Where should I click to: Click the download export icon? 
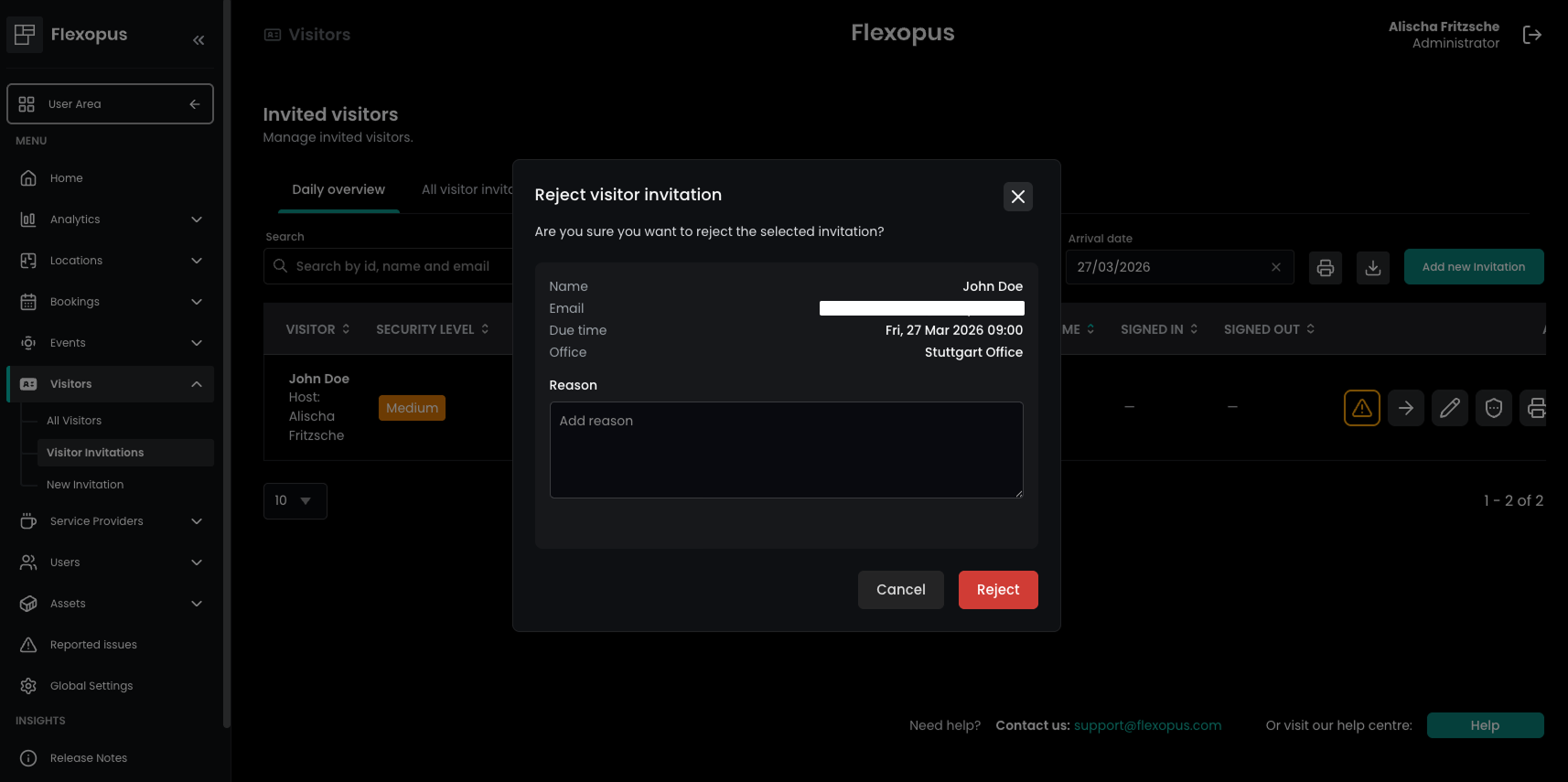1372,267
